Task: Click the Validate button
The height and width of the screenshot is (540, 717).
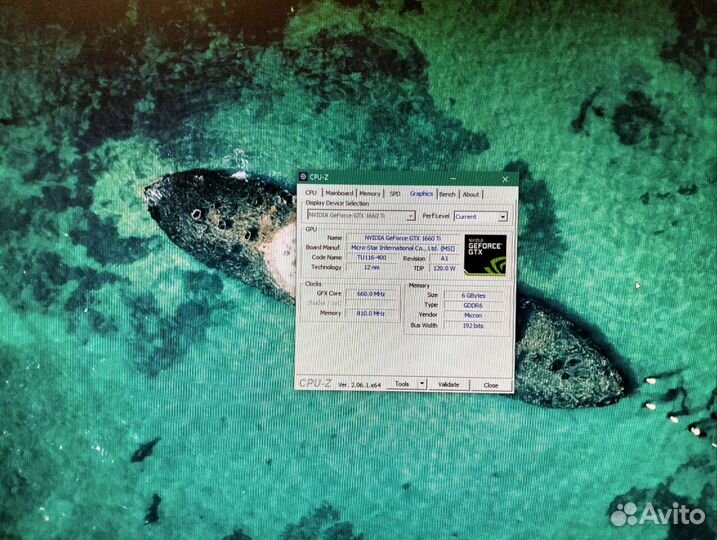Action: (x=449, y=384)
